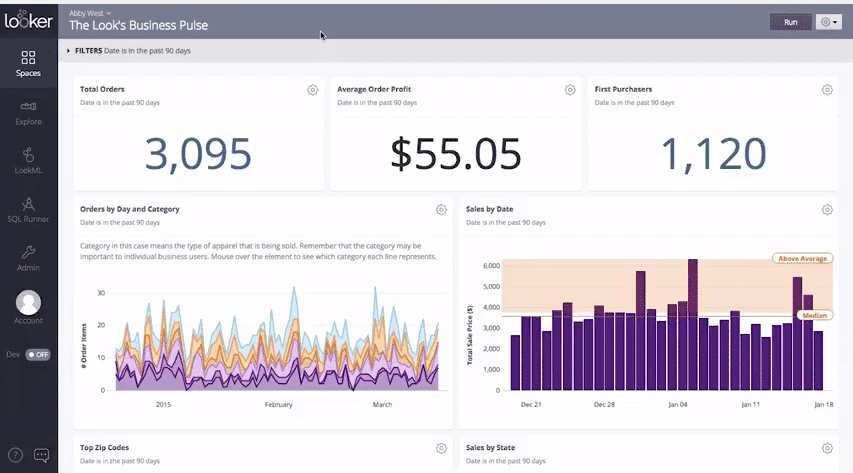Click the help question mark icon
853x473 pixels.
pos(15,455)
